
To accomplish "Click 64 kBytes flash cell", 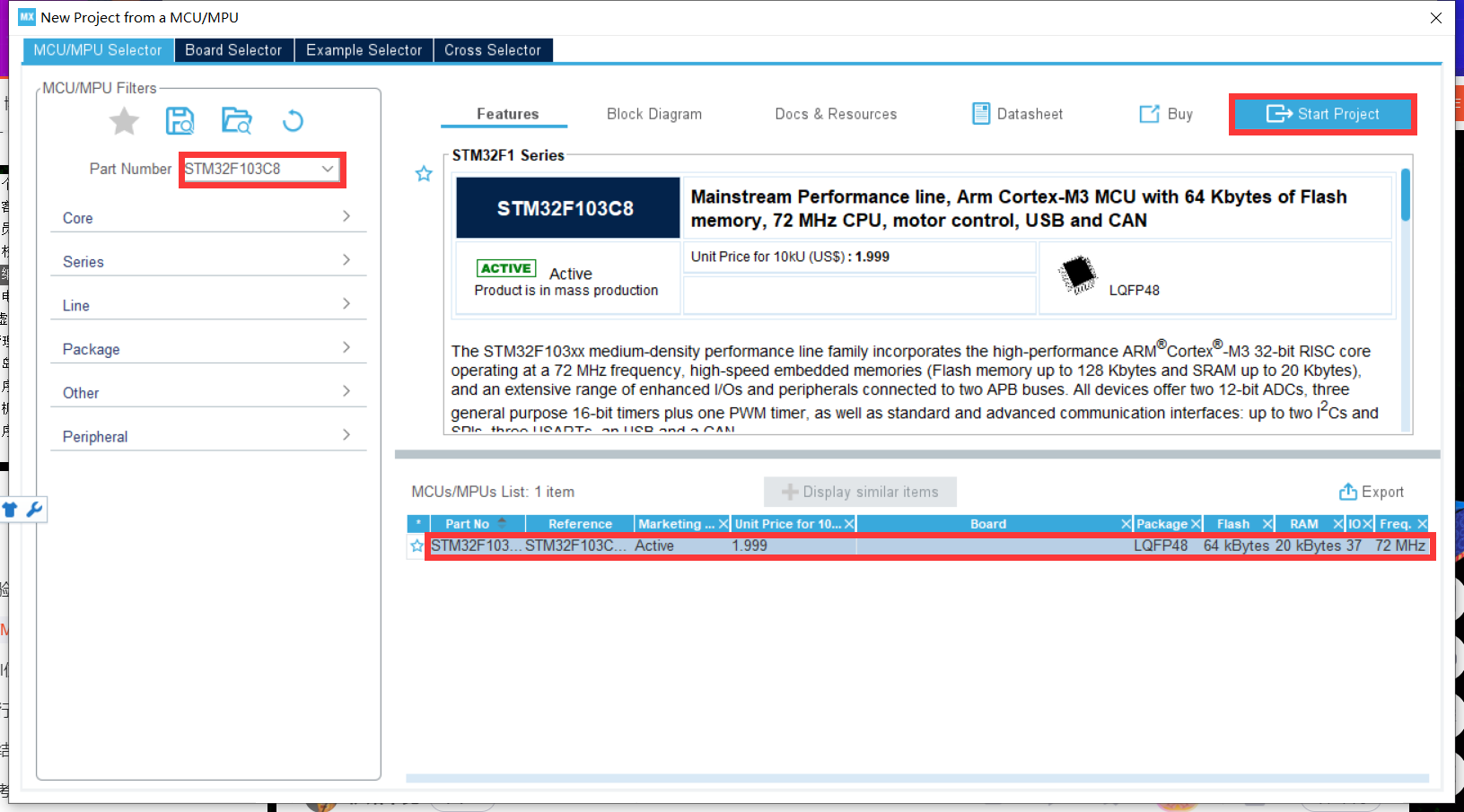I will click(x=1236, y=546).
